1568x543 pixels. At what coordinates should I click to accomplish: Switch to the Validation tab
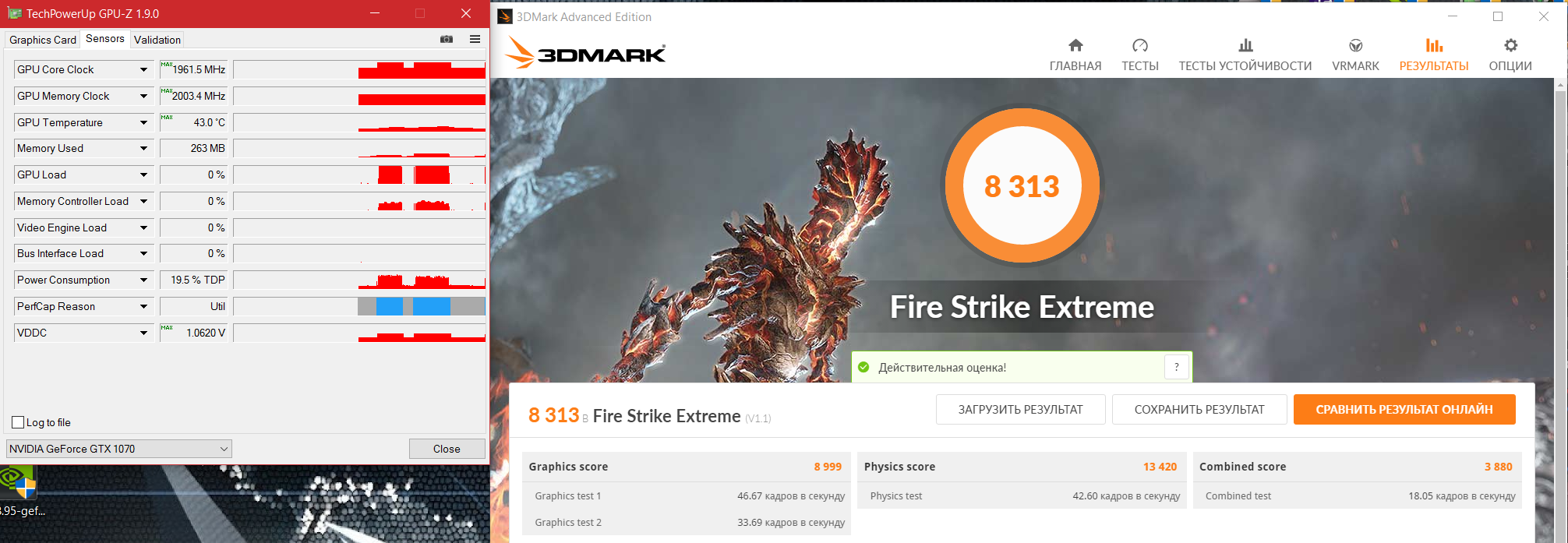[157, 40]
